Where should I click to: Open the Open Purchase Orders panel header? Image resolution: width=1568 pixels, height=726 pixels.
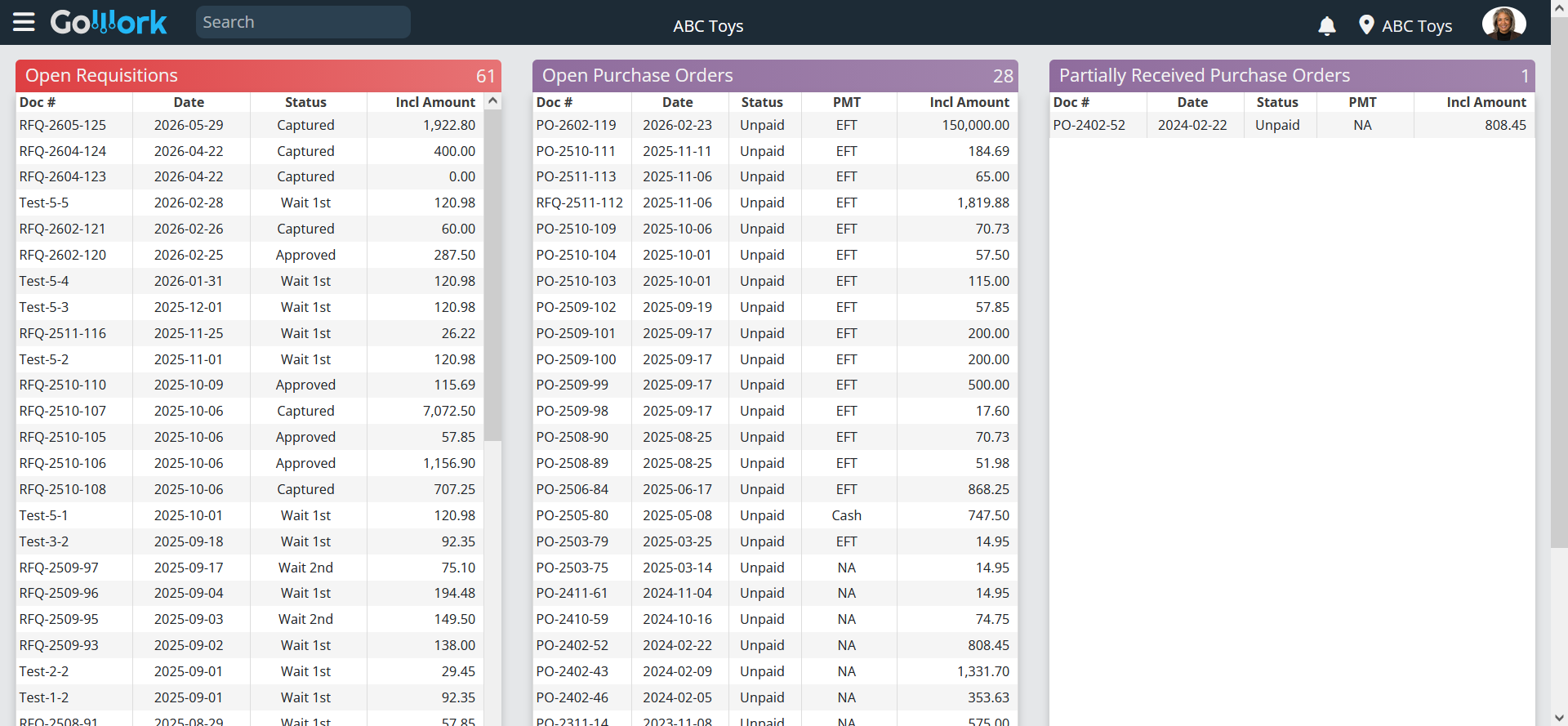775,76
